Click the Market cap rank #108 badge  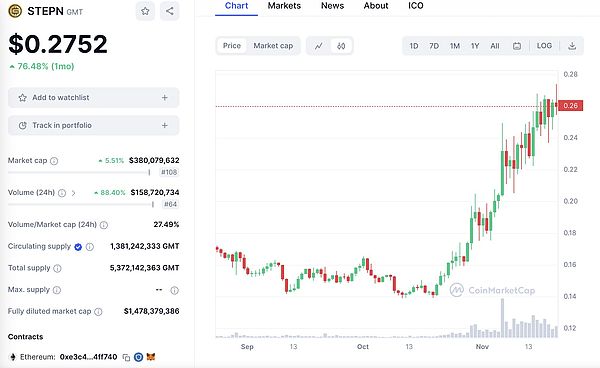[169, 172]
